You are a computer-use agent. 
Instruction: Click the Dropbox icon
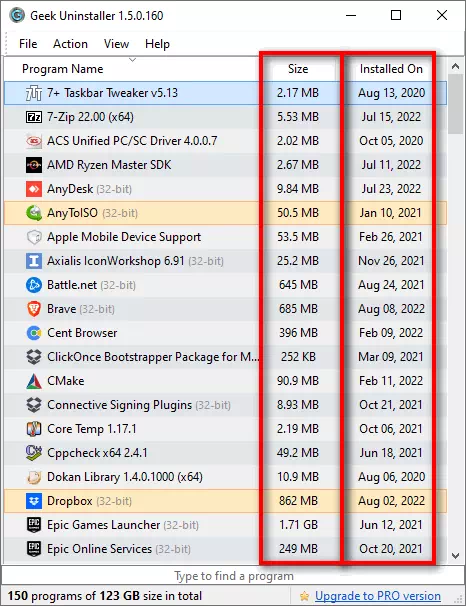coord(34,501)
